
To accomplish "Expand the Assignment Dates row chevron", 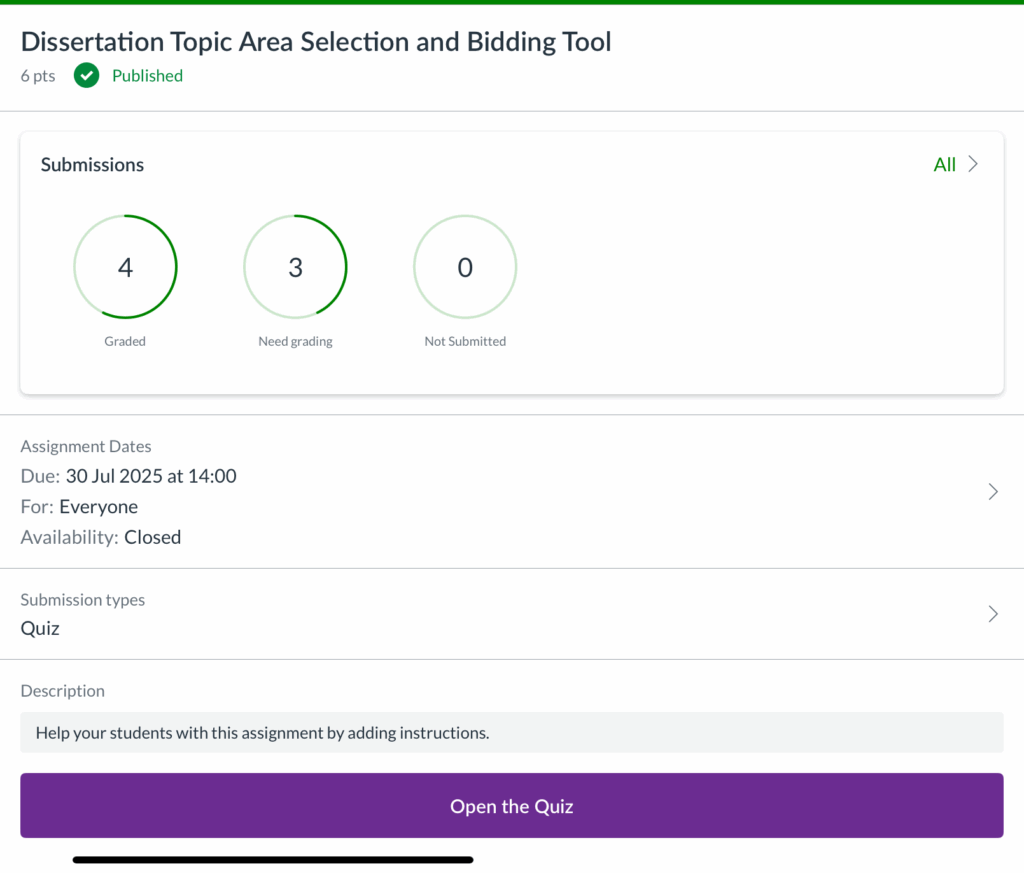I will click(992, 492).
